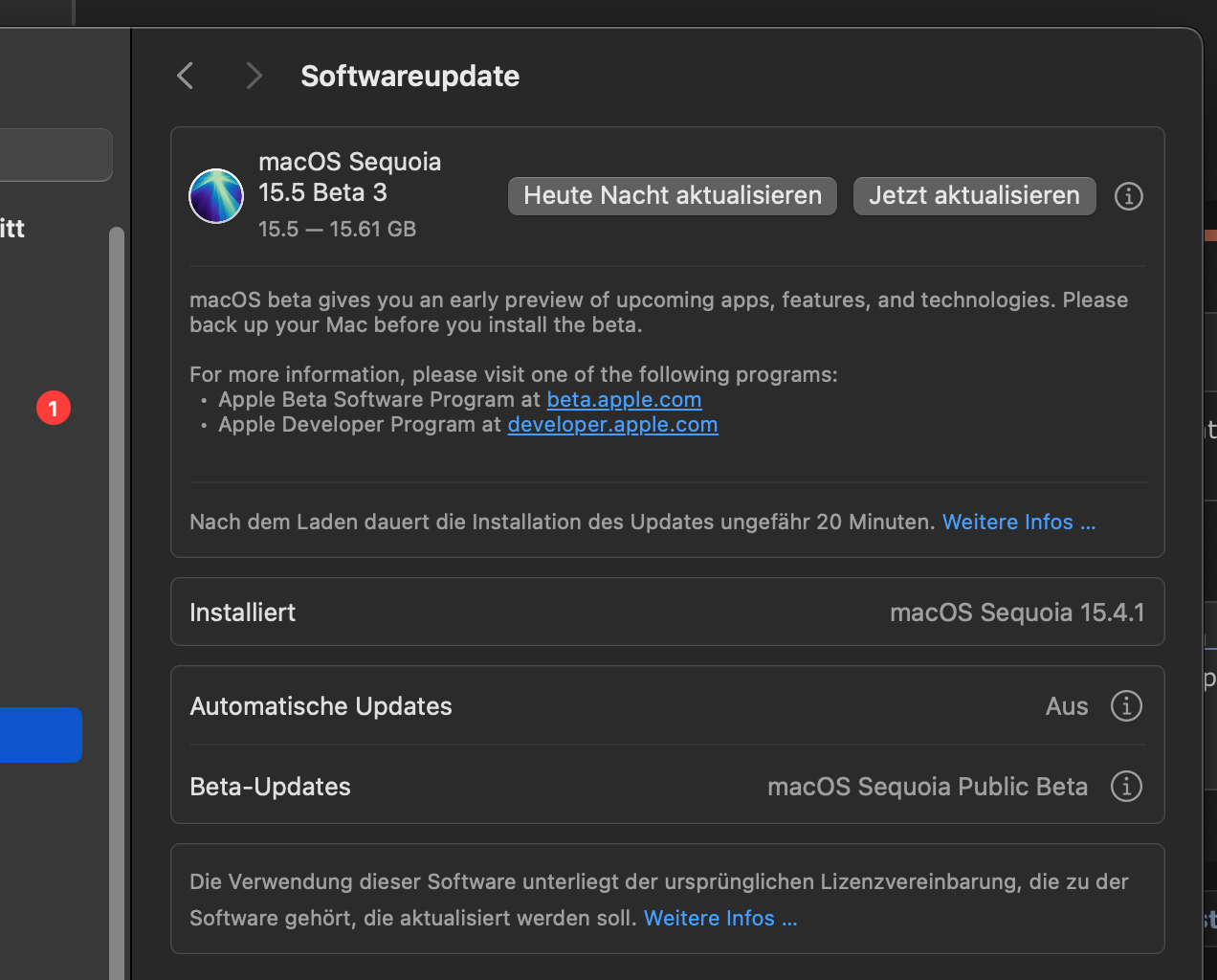Open the developer.apple.com link
Viewport: 1217px width, 980px height.
[x=612, y=425]
